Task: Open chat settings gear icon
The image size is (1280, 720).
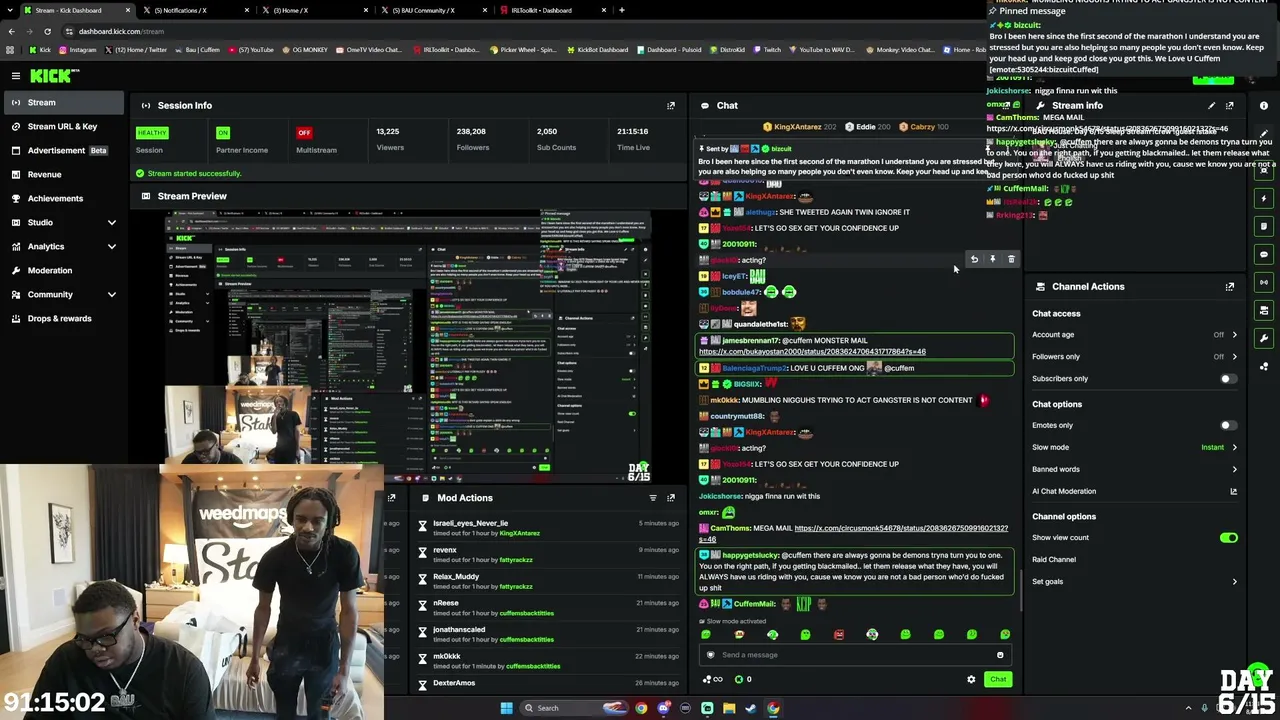Action: coord(971,680)
